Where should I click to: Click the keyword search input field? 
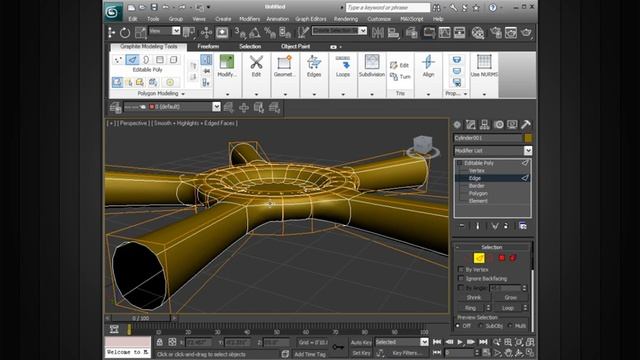388,8
